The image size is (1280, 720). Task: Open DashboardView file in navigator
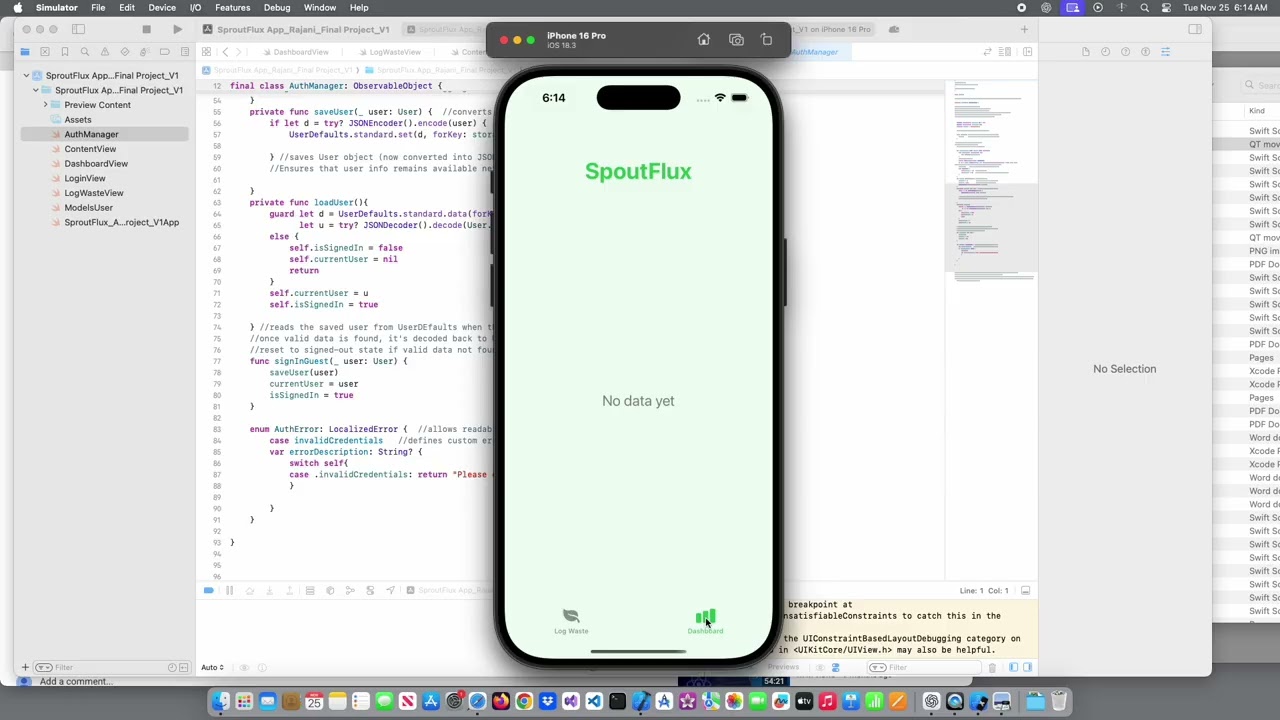96,164
